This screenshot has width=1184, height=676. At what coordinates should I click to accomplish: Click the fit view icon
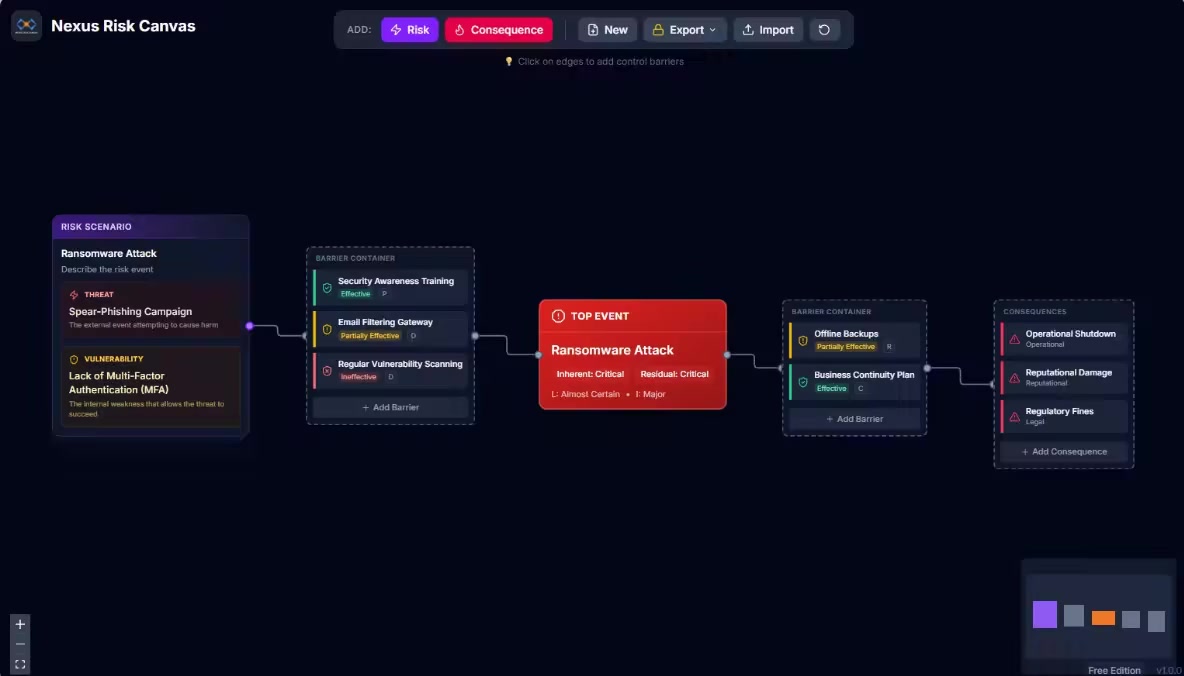click(20, 664)
